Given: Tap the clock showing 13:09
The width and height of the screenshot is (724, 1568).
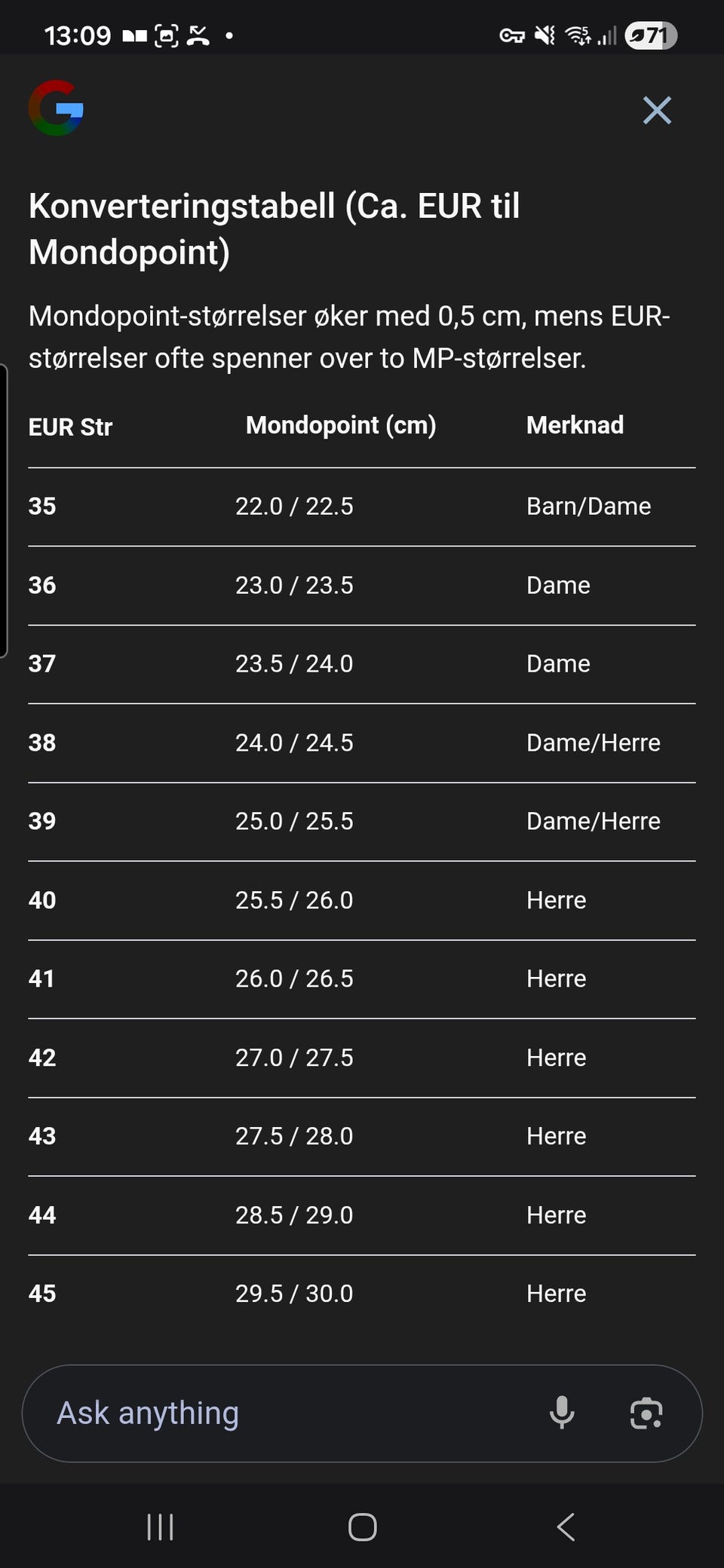Looking at the screenshot, I should (77, 35).
